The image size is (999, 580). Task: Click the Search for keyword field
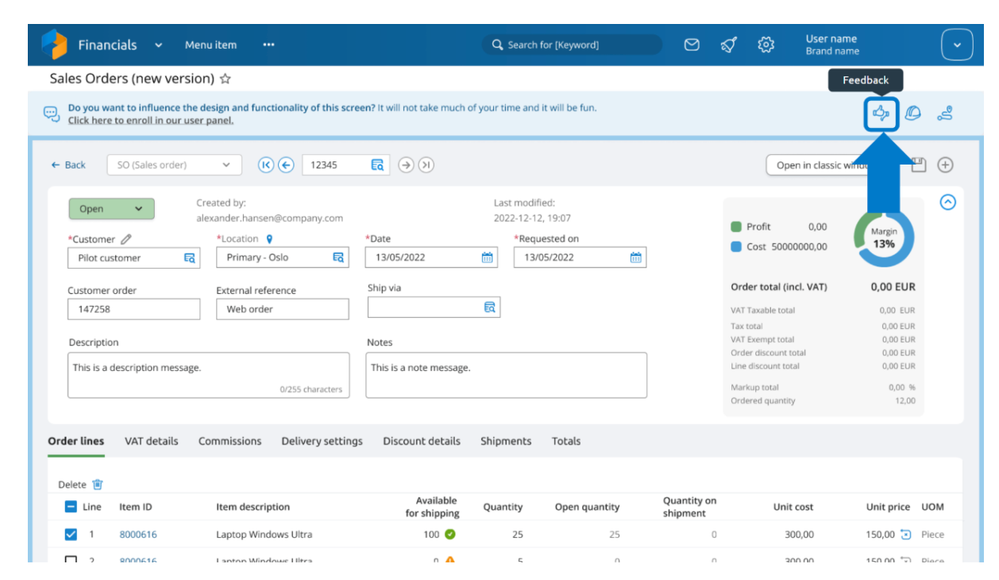(x=573, y=45)
